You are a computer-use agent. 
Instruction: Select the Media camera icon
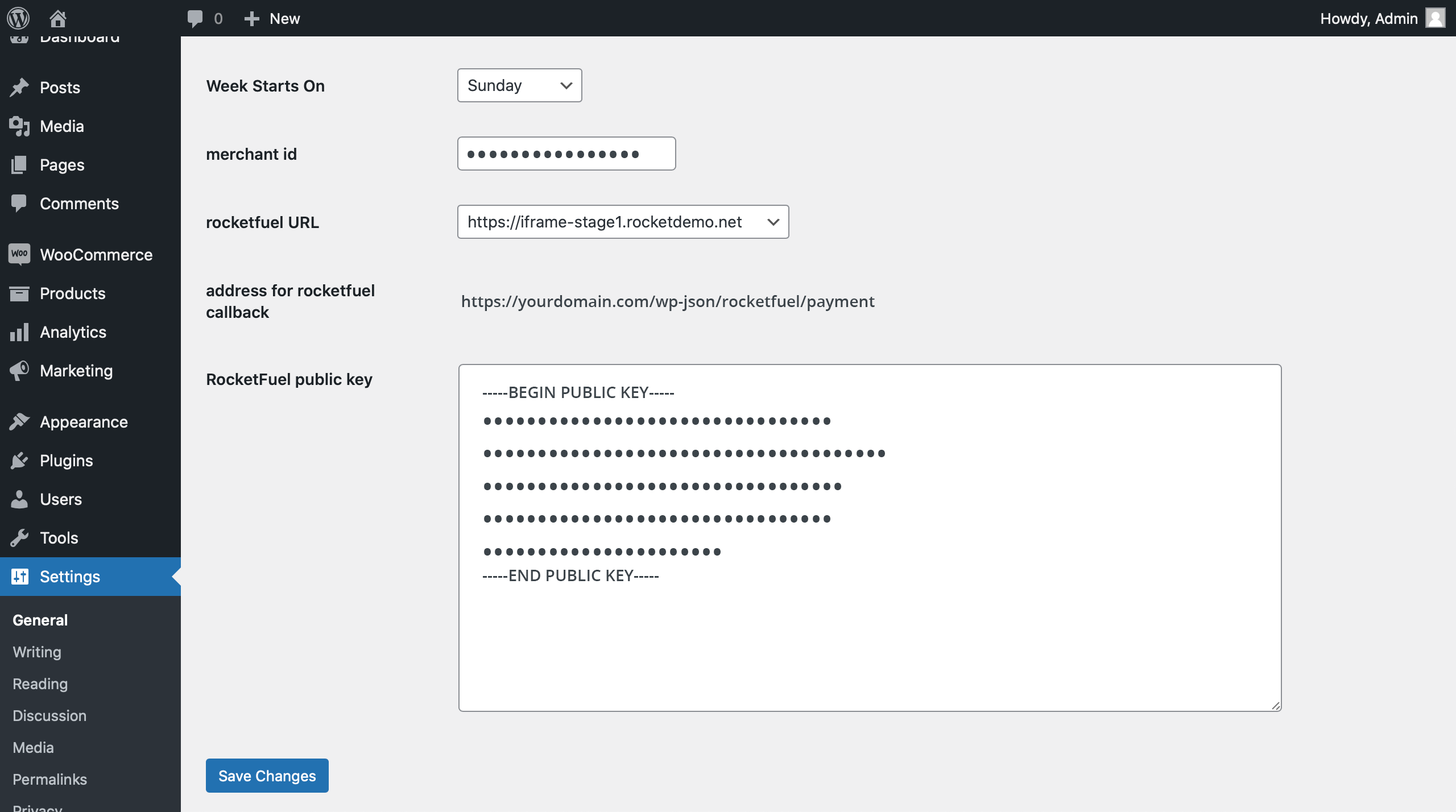tap(19, 126)
